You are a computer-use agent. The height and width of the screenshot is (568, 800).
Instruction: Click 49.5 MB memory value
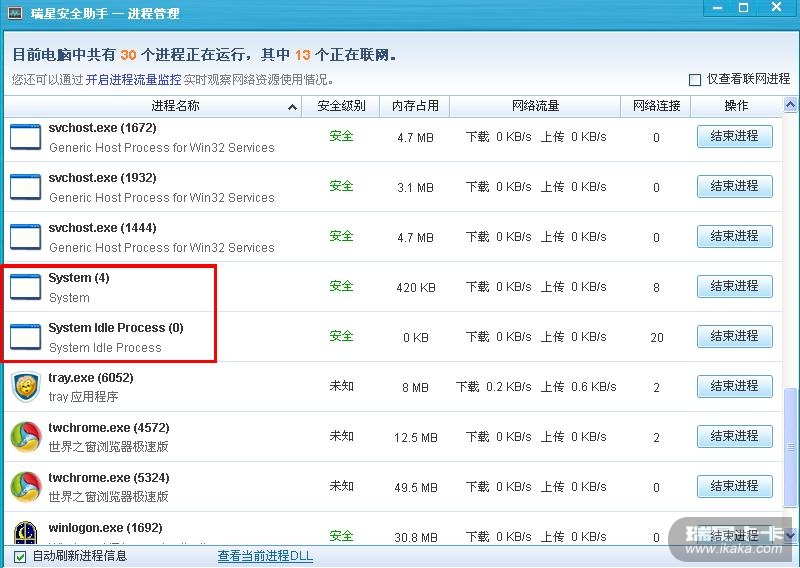pyautogui.click(x=416, y=488)
